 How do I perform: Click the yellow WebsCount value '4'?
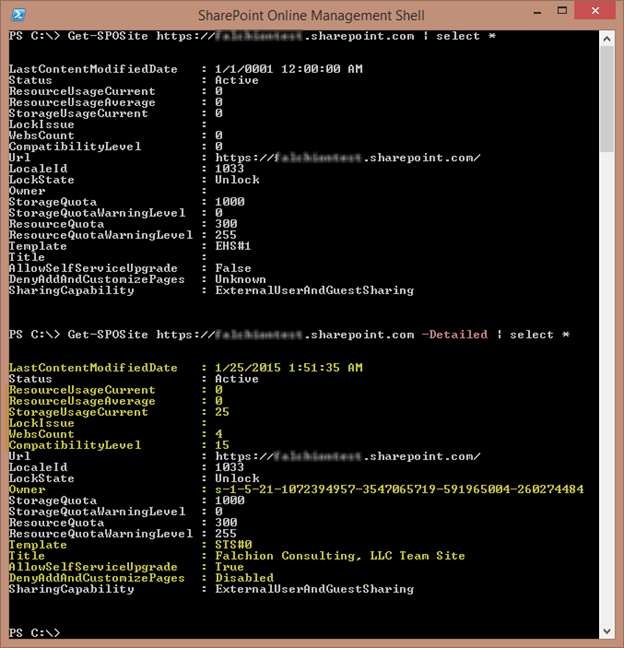[219, 434]
